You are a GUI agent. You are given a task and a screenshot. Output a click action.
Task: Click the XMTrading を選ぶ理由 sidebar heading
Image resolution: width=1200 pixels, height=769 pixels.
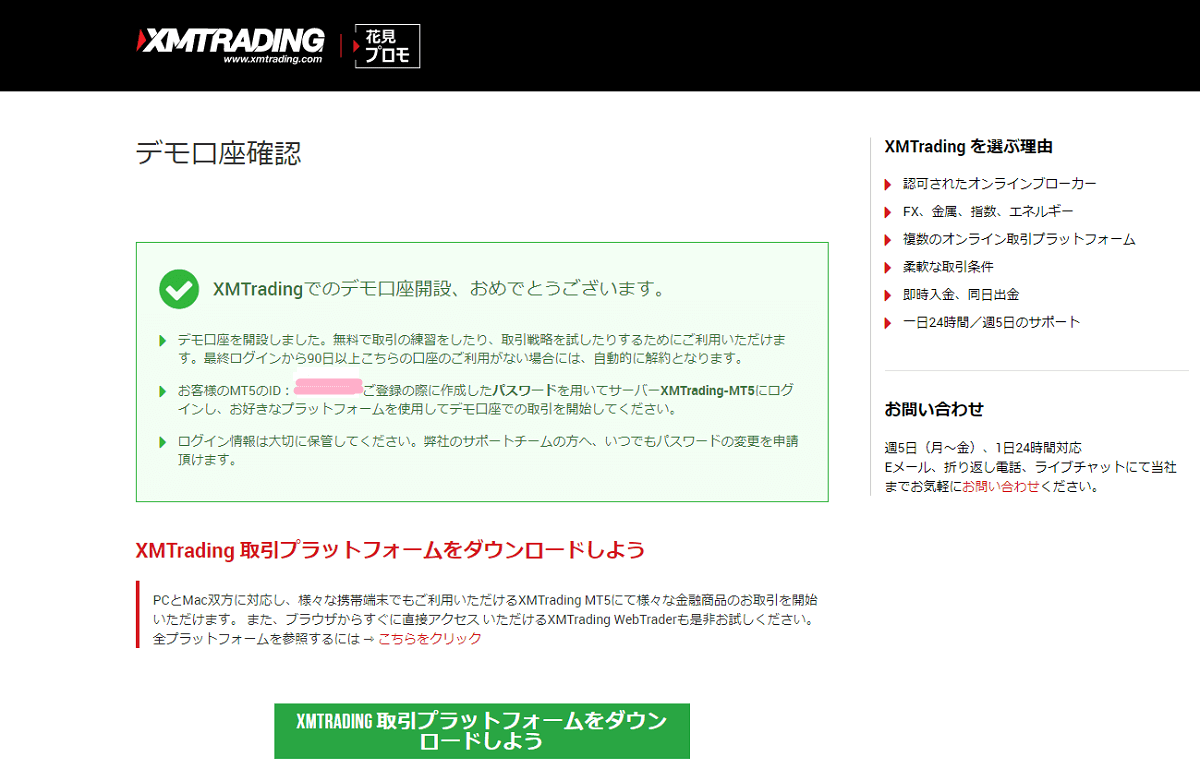pyautogui.click(x=969, y=147)
